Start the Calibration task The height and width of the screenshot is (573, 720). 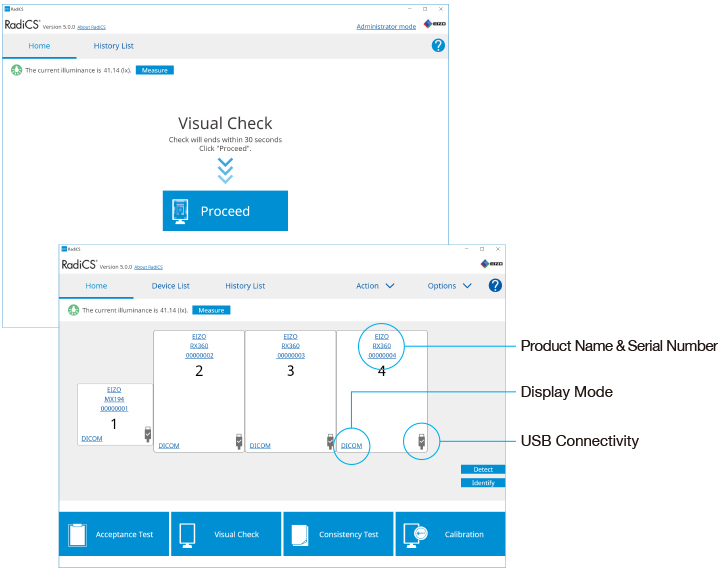450,534
